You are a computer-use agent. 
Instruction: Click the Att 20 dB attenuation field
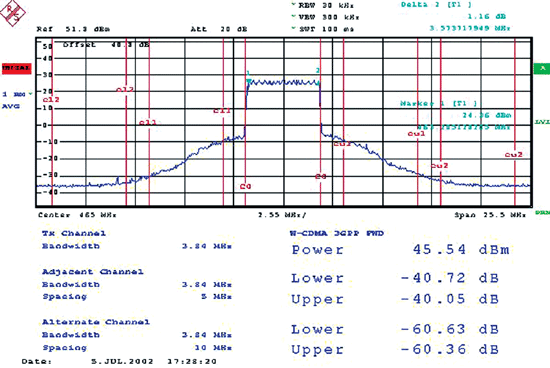(x=219, y=29)
